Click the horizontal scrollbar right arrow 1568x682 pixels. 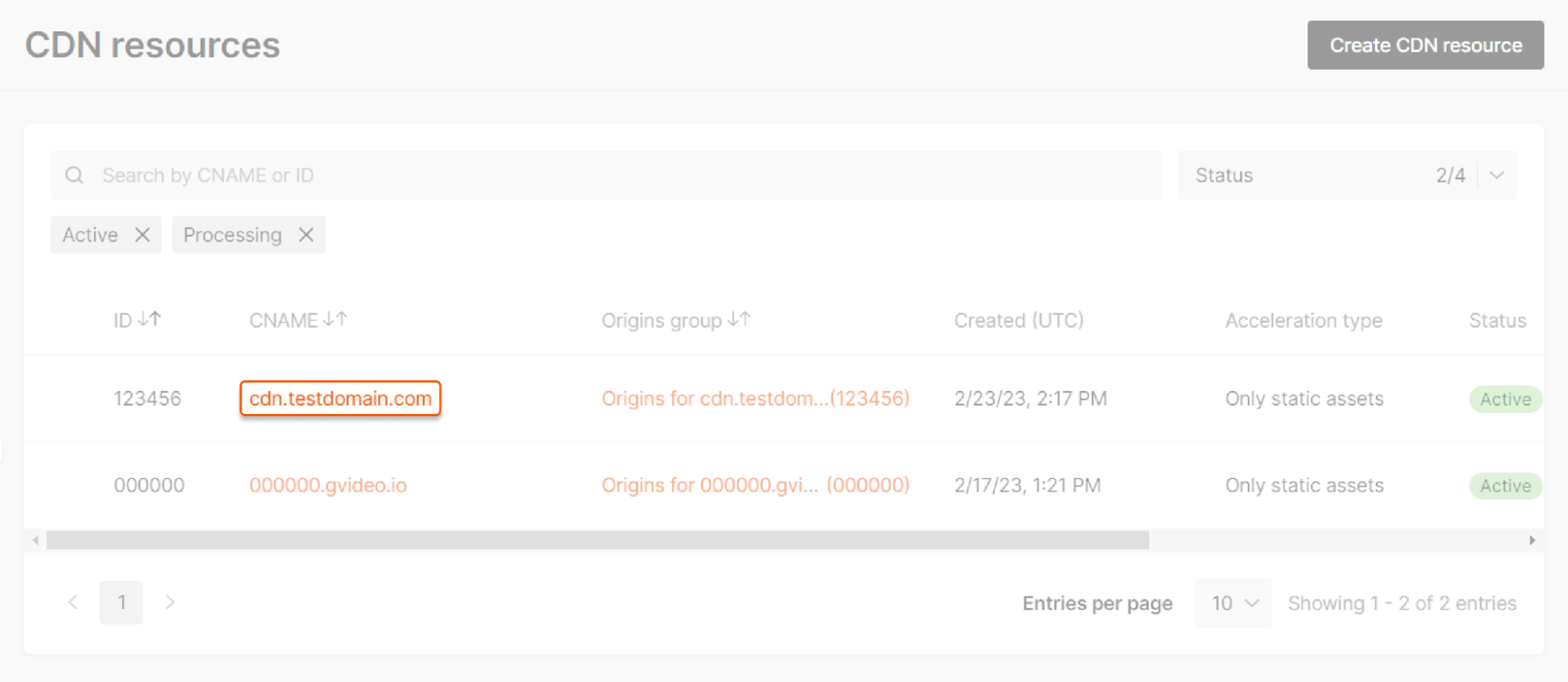1532,540
